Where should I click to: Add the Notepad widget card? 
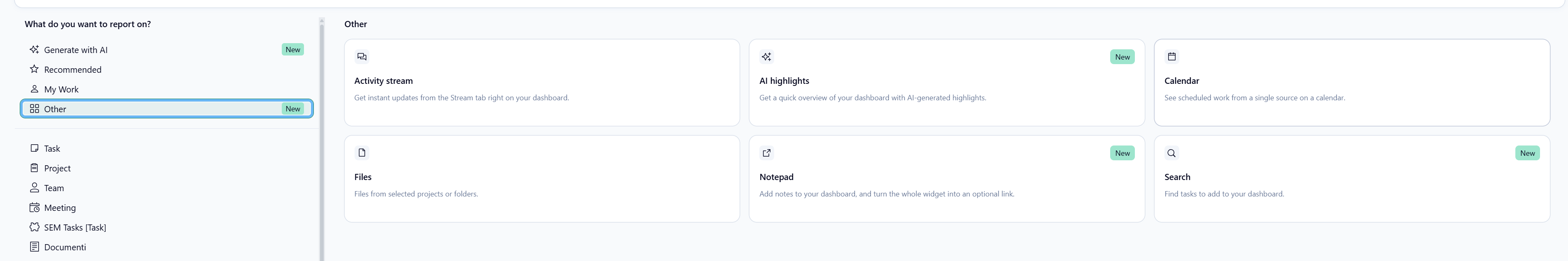946,179
